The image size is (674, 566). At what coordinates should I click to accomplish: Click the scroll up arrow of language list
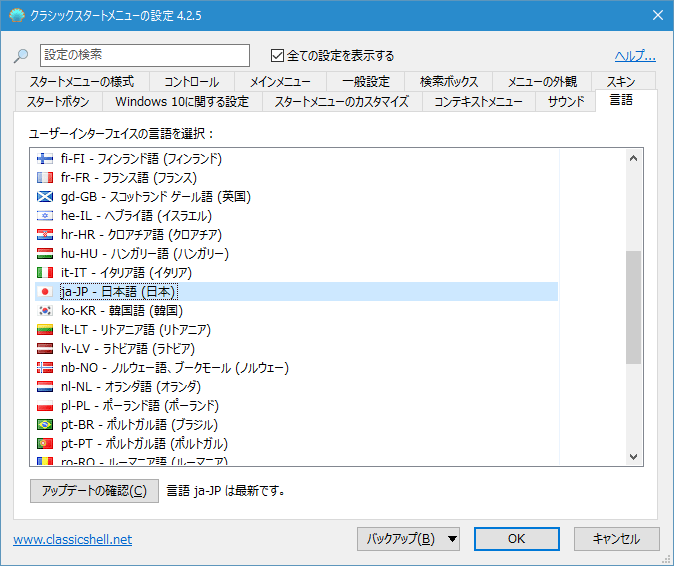(633, 158)
